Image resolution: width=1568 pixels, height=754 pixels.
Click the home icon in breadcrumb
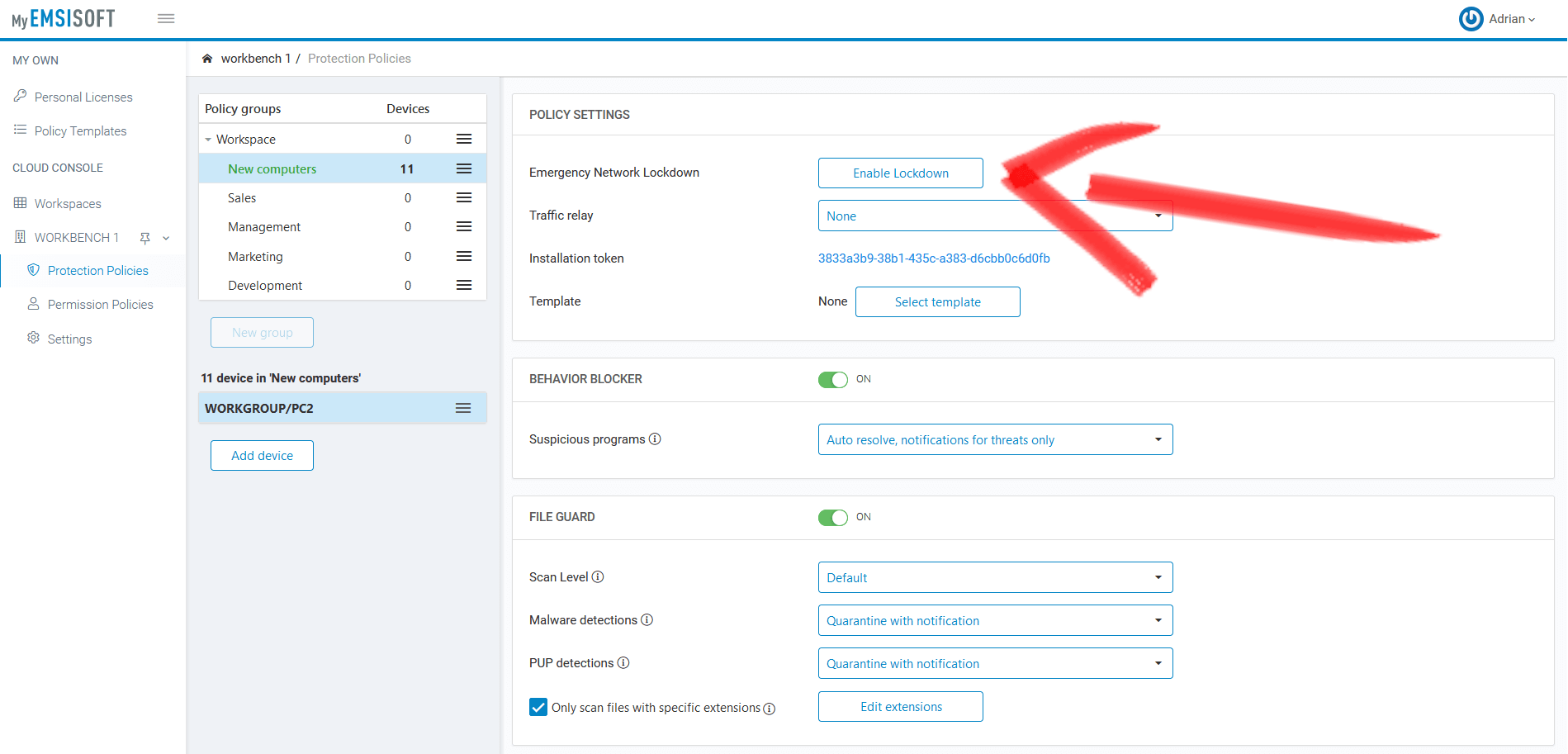(x=207, y=59)
